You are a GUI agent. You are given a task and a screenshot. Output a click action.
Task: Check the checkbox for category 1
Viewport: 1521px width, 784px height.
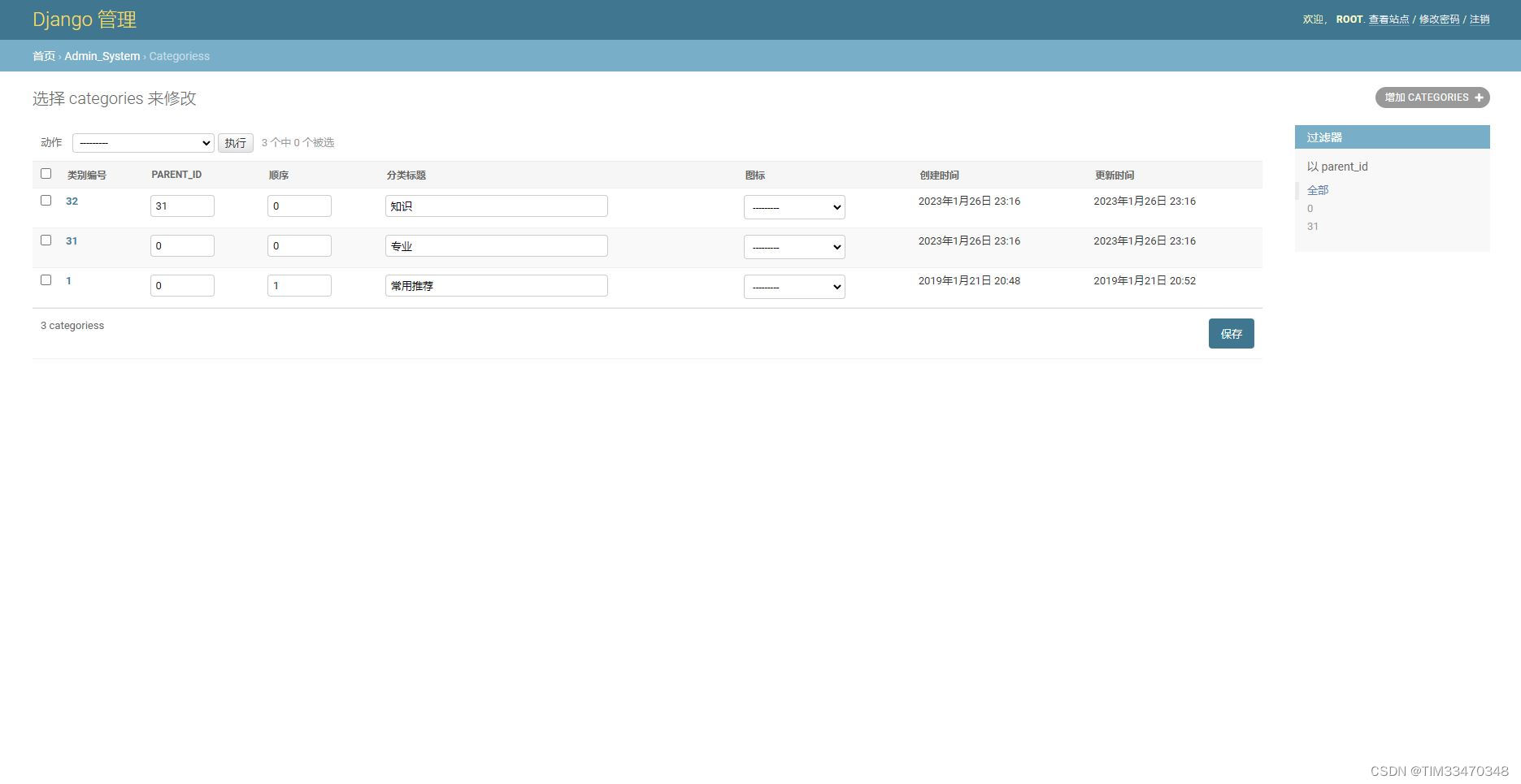click(x=46, y=279)
